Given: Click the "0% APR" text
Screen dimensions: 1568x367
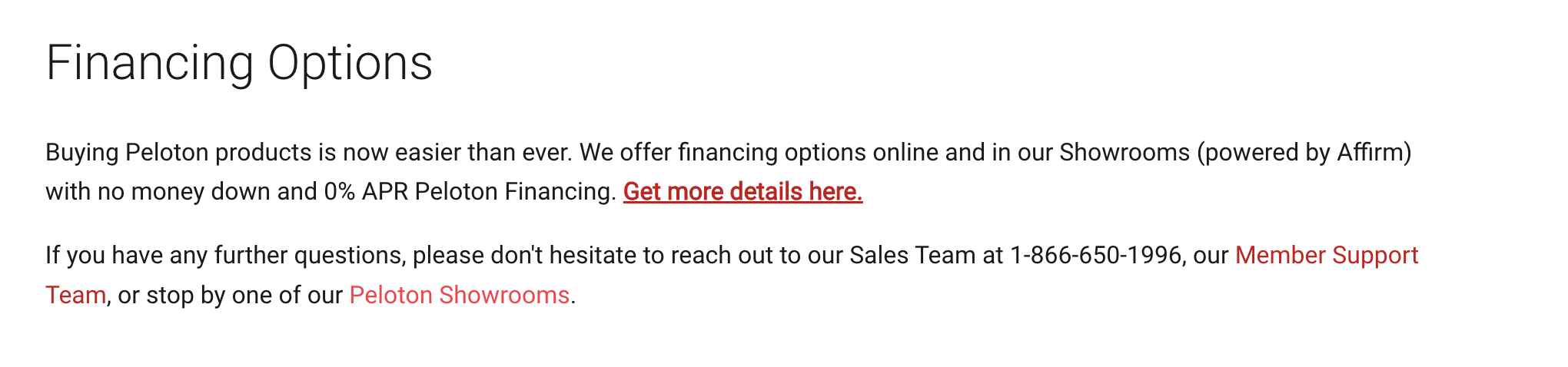Looking at the screenshot, I should tap(366, 191).
